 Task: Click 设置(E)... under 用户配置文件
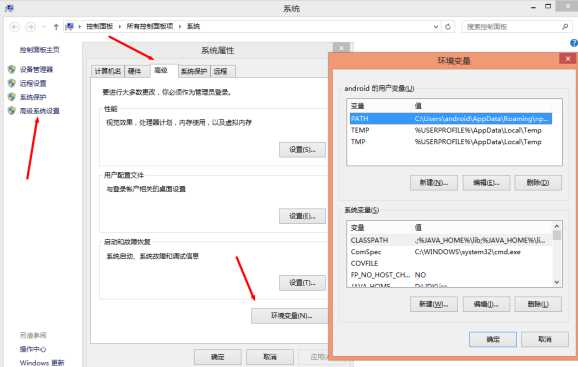[302, 216]
